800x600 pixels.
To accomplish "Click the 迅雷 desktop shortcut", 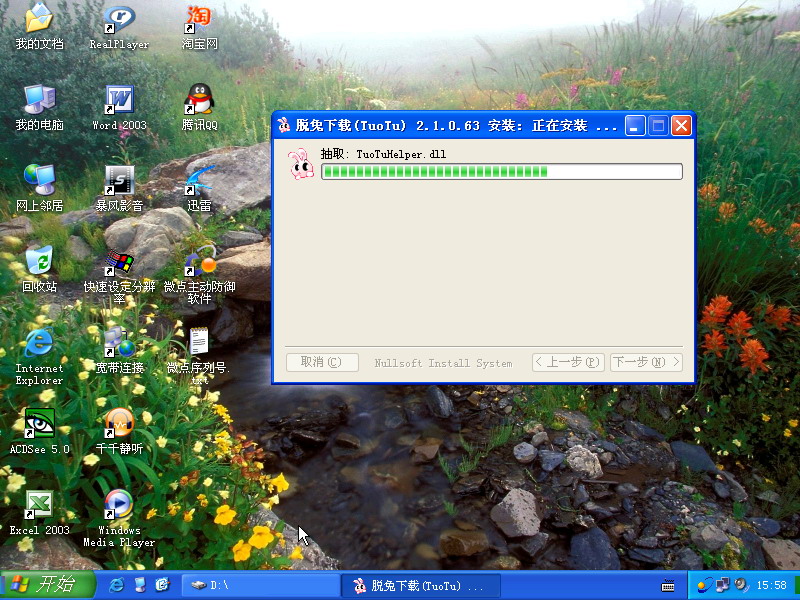I will point(199,188).
